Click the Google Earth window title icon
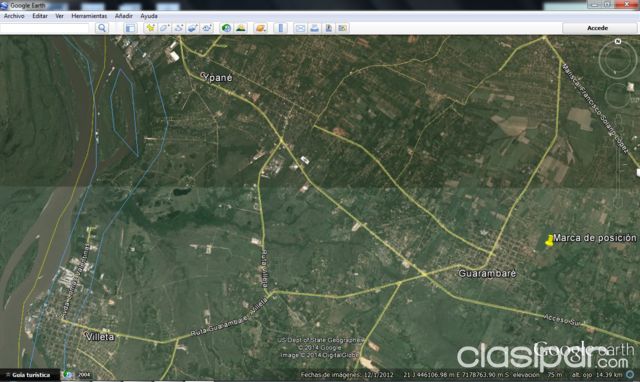640x382 pixels. 4,5
